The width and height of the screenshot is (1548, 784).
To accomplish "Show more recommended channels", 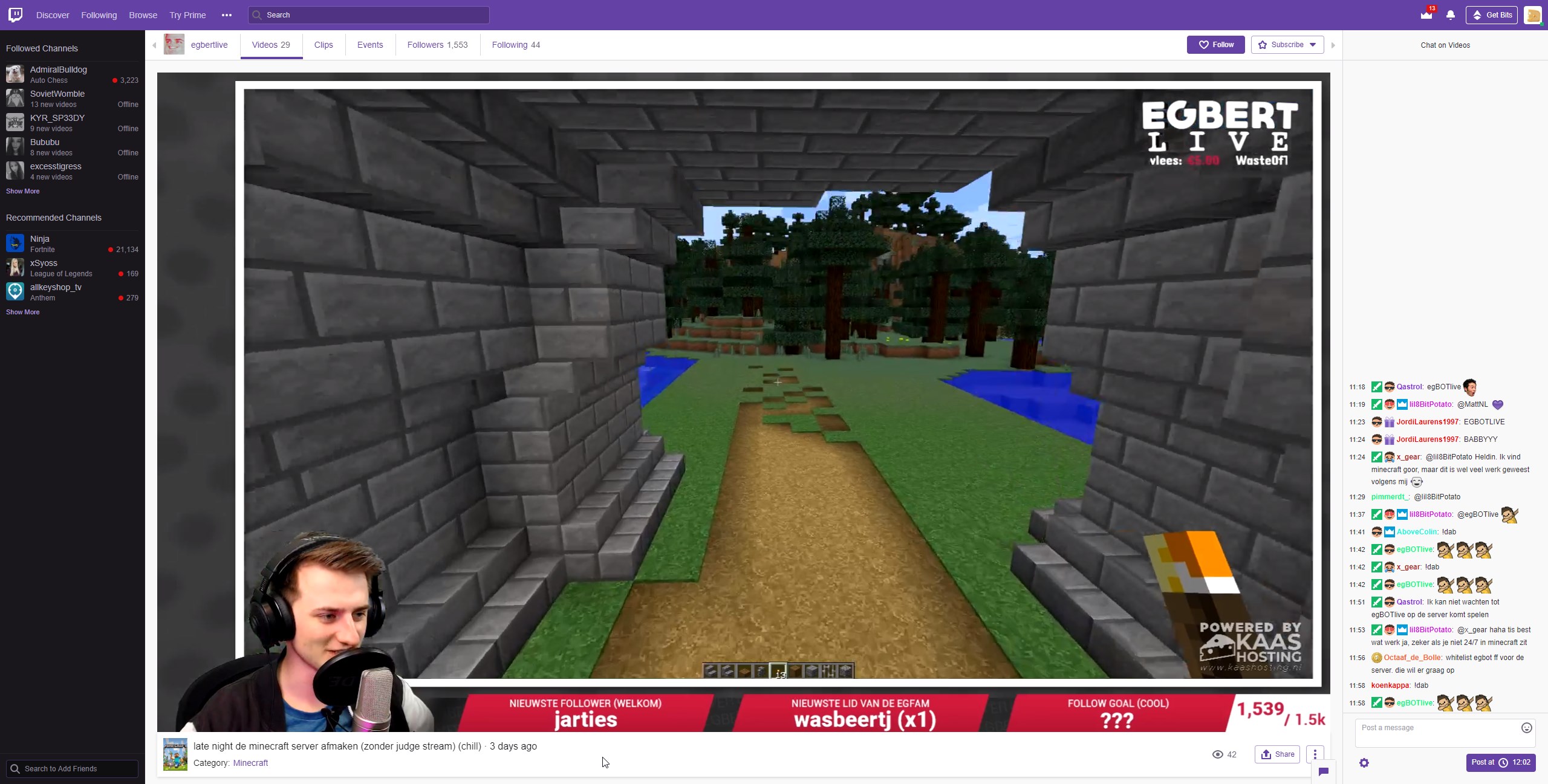I will click(23, 312).
